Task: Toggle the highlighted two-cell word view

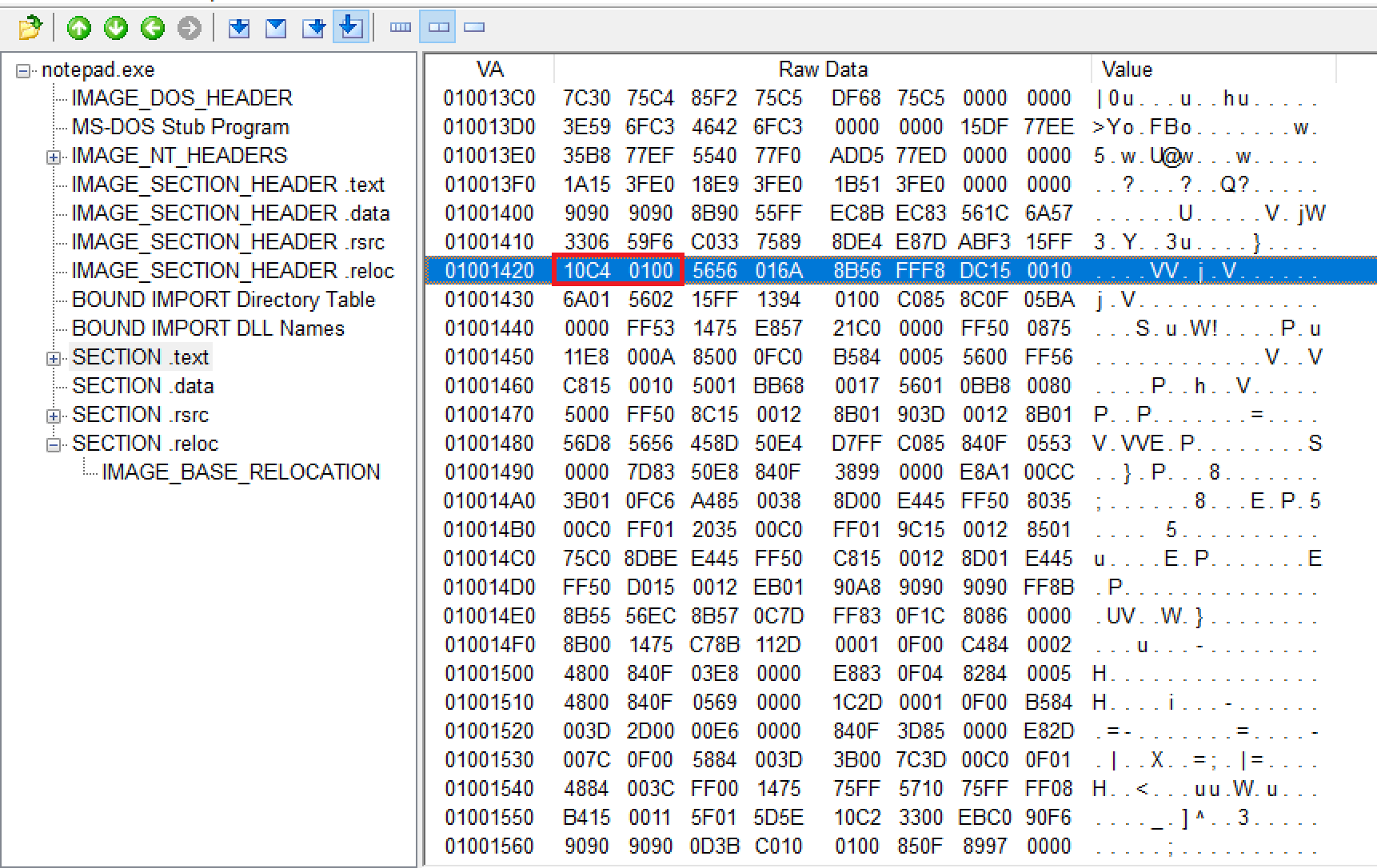Action: pyautogui.click(x=438, y=27)
